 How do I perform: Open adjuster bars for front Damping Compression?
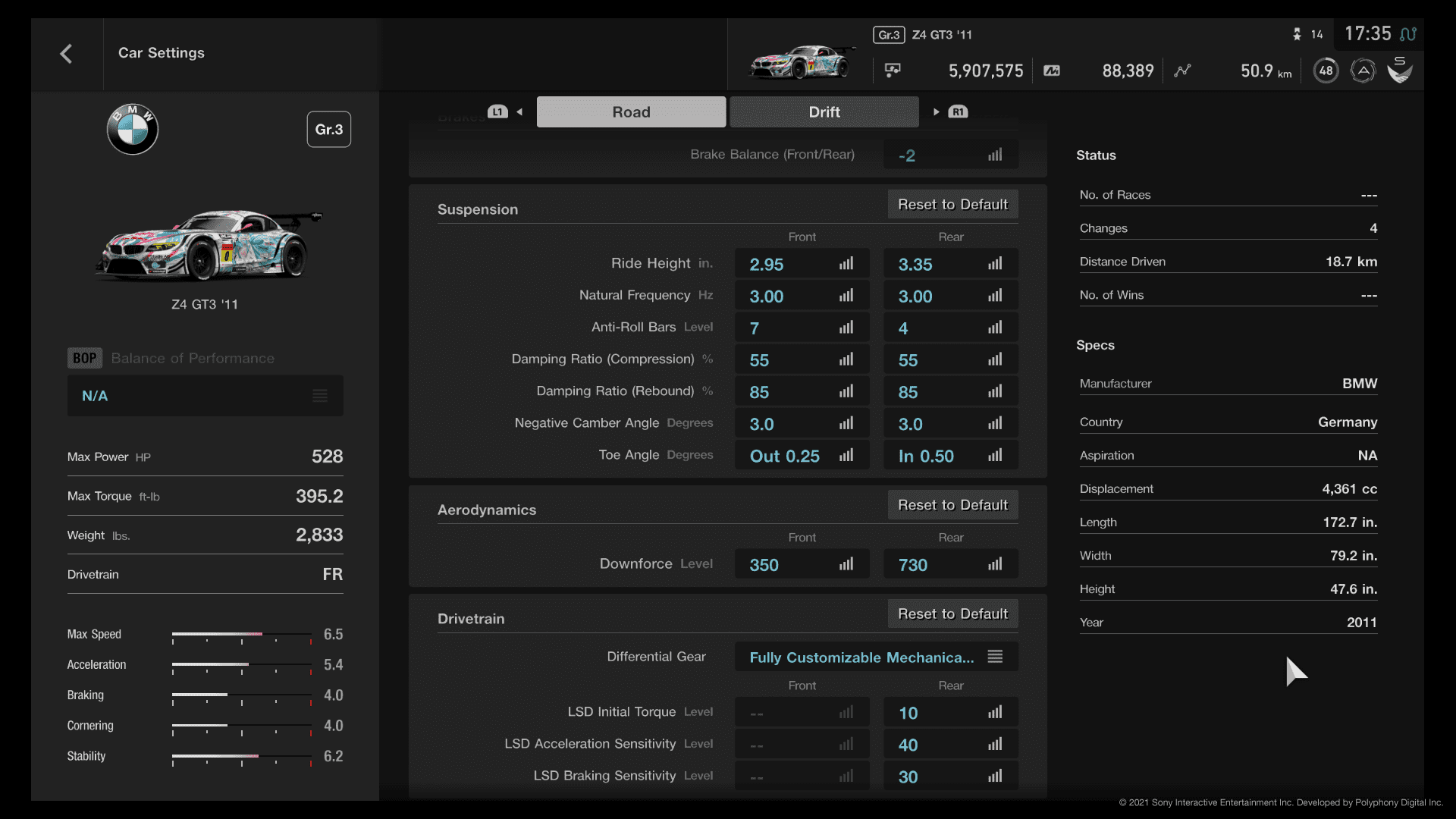pyautogui.click(x=846, y=359)
